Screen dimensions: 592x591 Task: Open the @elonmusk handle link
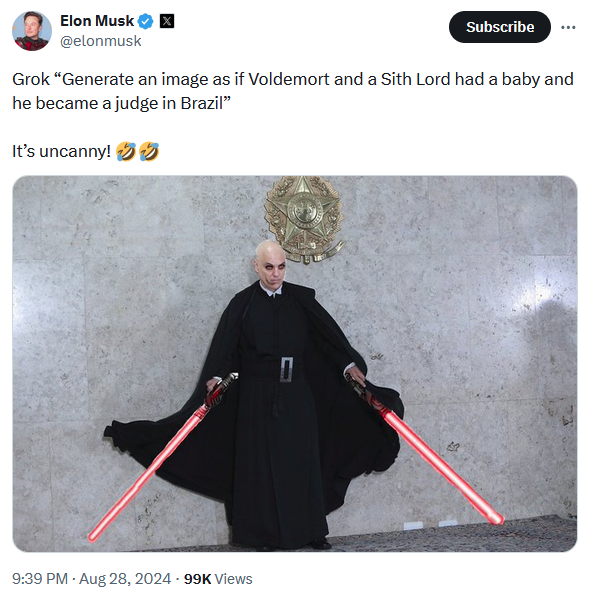100,41
